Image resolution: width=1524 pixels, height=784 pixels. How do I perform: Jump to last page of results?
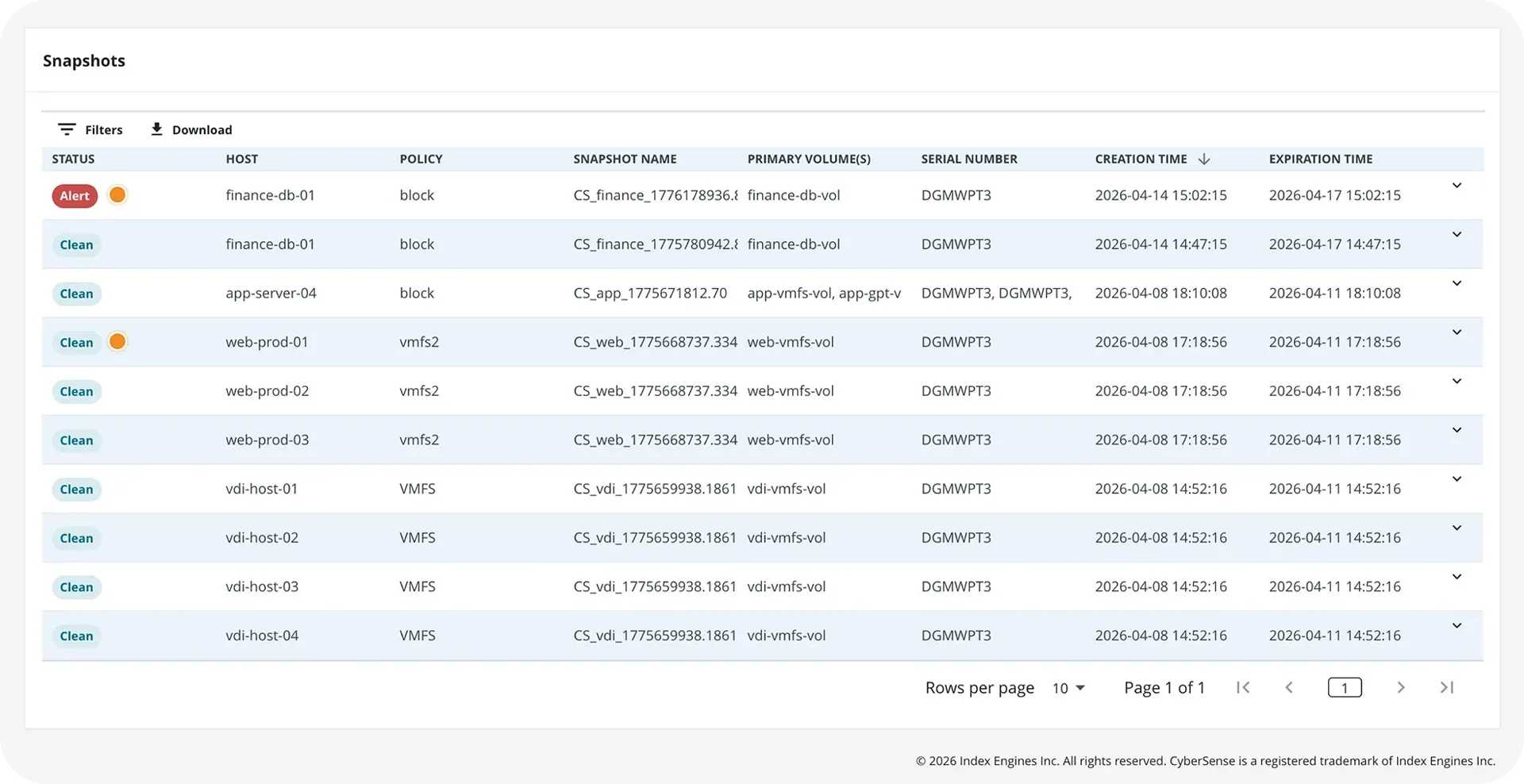coord(1447,688)
